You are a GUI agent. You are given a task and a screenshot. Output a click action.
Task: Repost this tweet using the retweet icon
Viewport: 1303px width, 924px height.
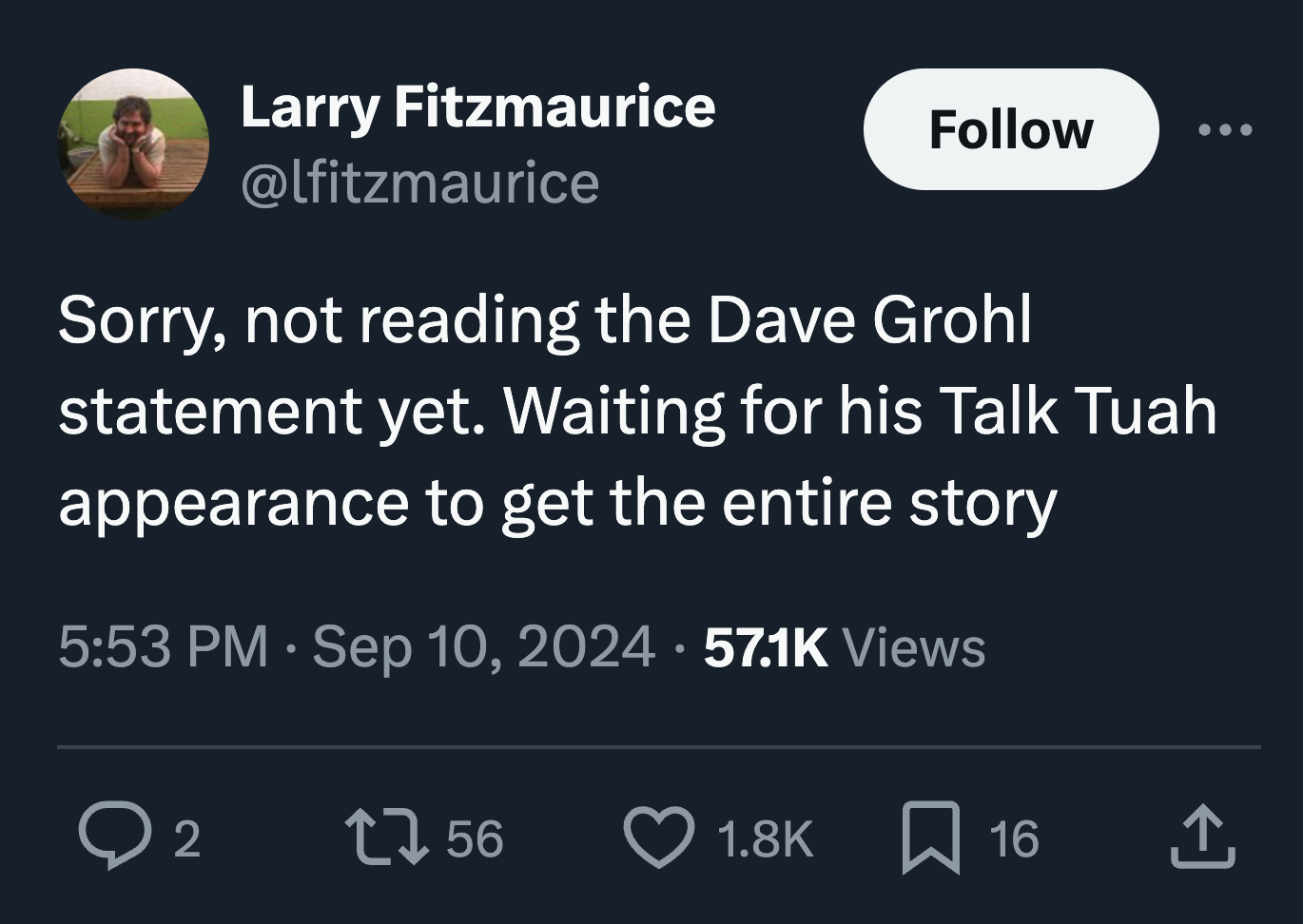tap(385, 837)
